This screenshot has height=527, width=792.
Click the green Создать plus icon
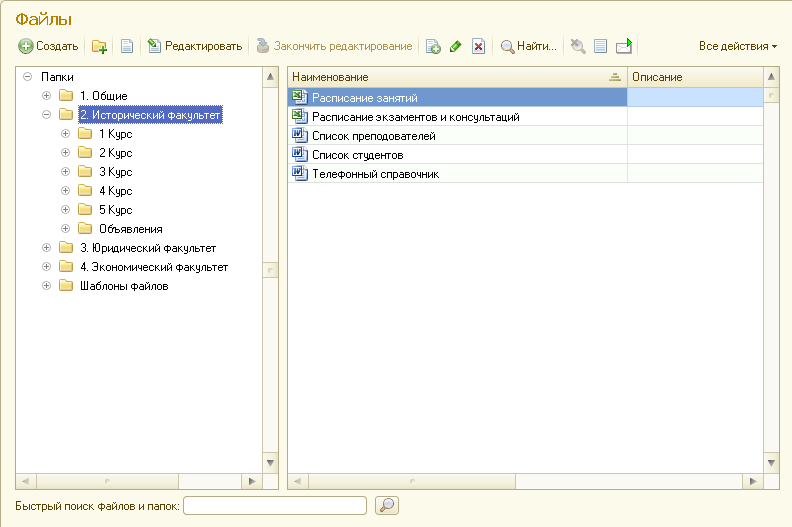tap(25, 46)
